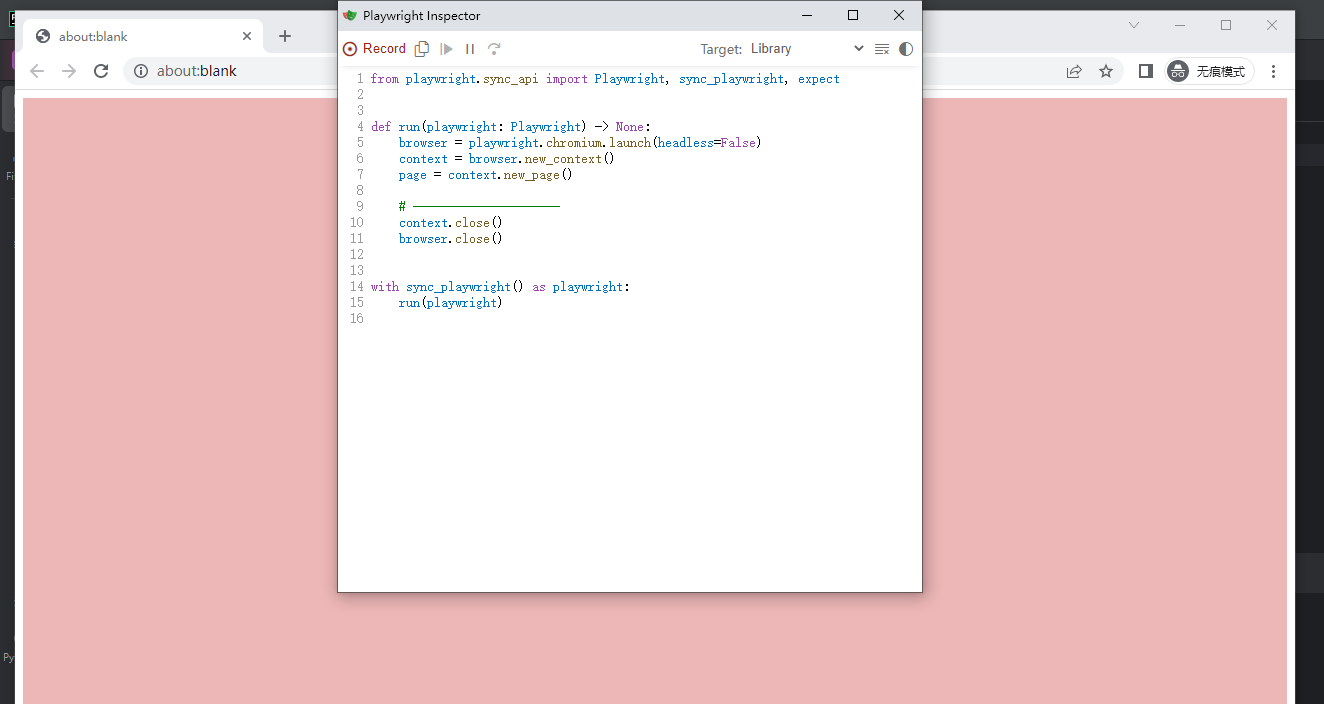Minimize the Chrome browser window
The image size is (1324, 704).
pos(1180,25)
